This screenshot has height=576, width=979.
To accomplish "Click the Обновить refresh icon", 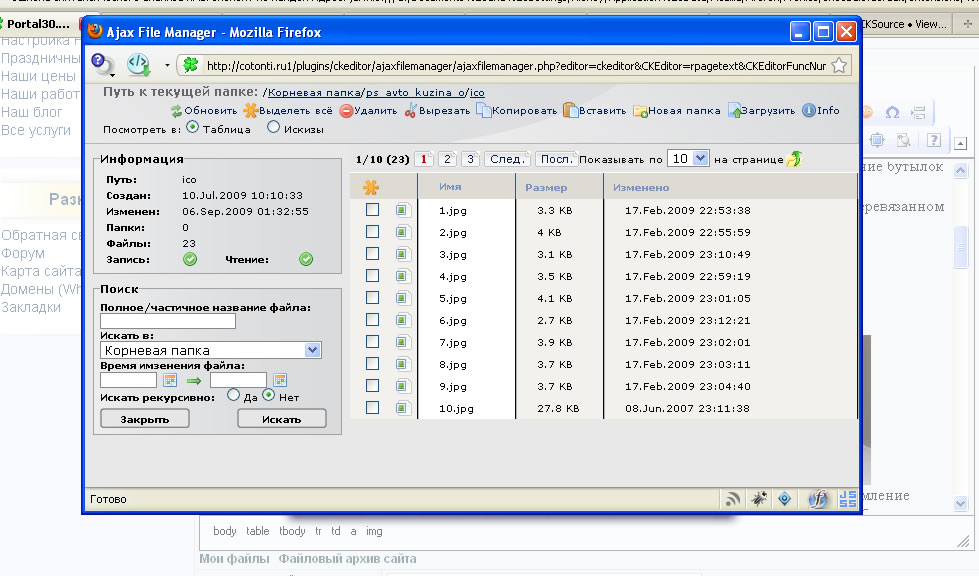I will [x=177, y=111].
